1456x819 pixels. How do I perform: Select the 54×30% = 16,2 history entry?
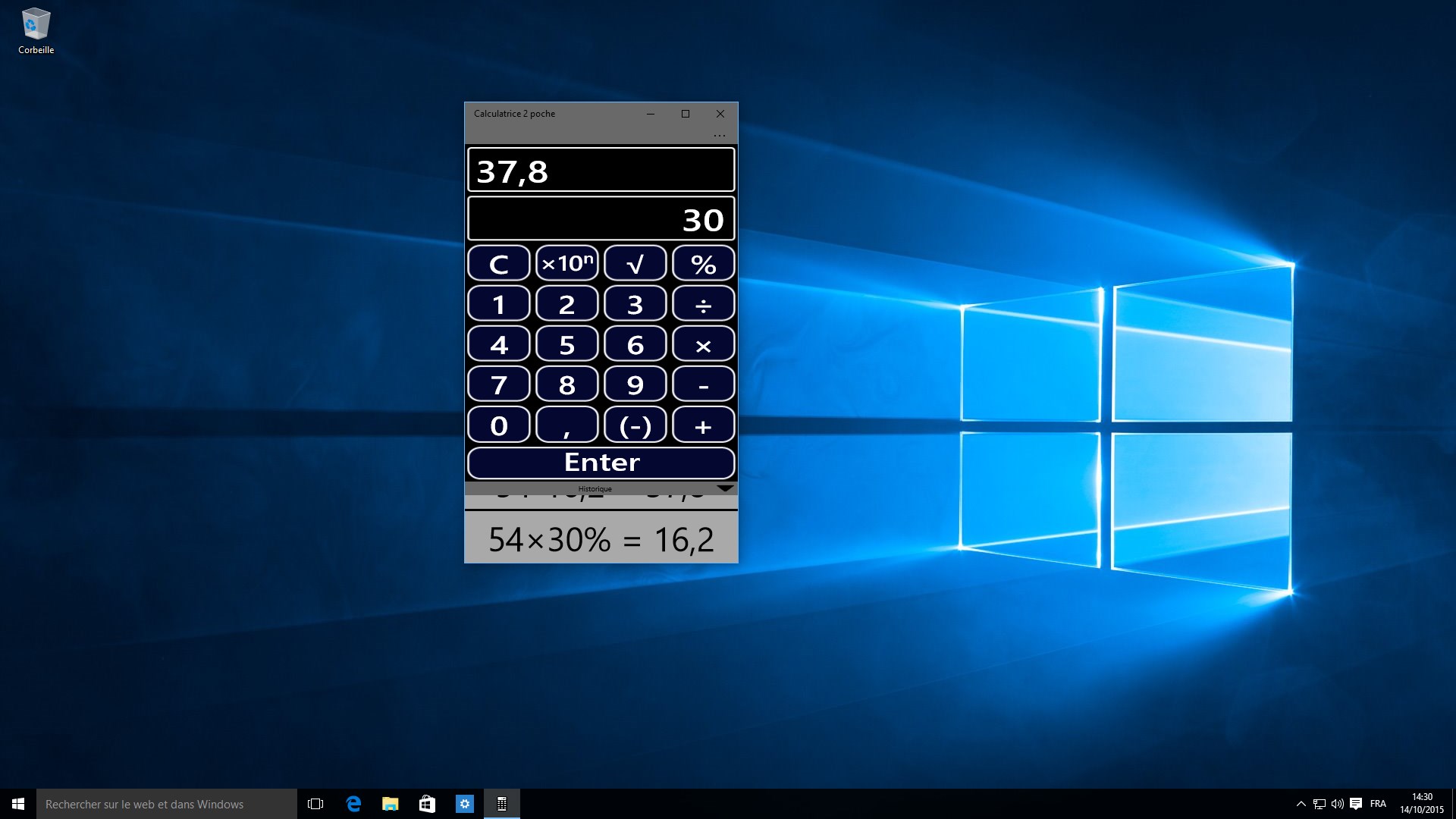601,539
